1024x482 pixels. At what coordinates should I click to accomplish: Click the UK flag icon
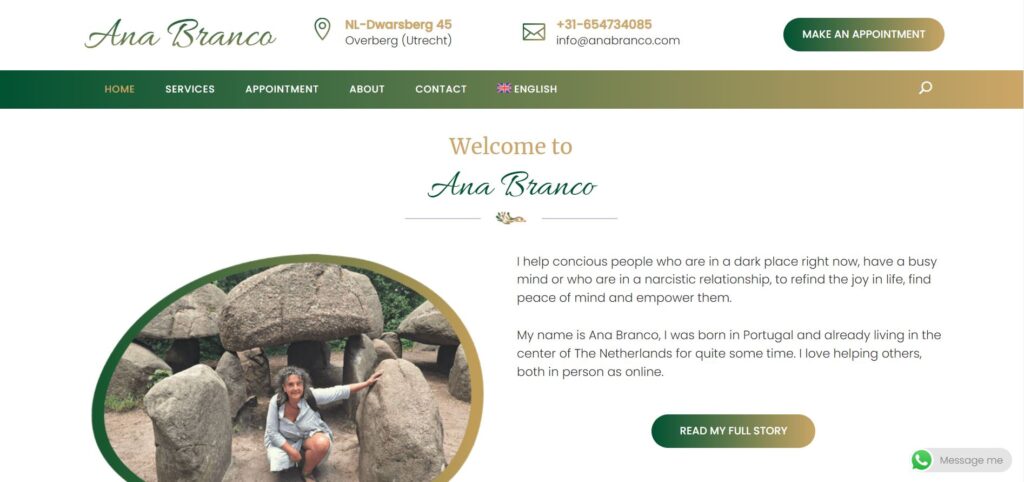[x=504, y=88]
